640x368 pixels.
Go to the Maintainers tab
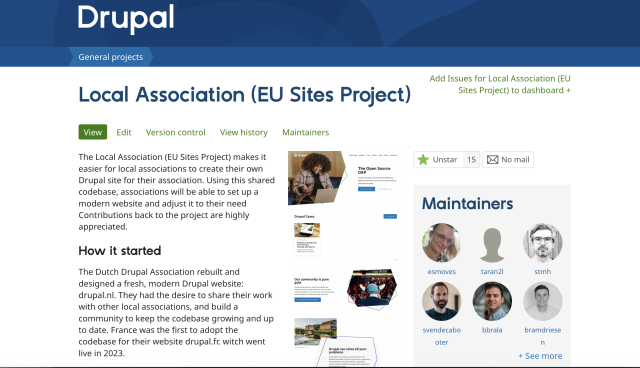point(306,132)
